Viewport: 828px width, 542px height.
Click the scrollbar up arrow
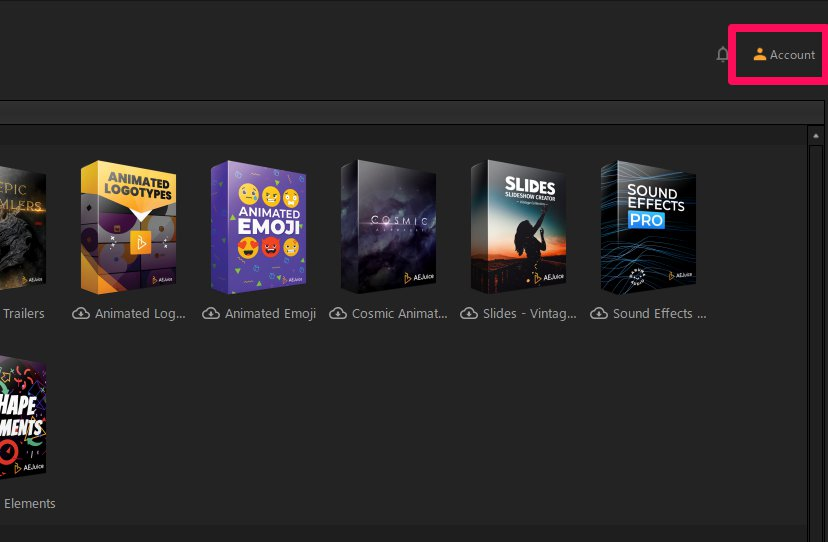click(815, 136)
